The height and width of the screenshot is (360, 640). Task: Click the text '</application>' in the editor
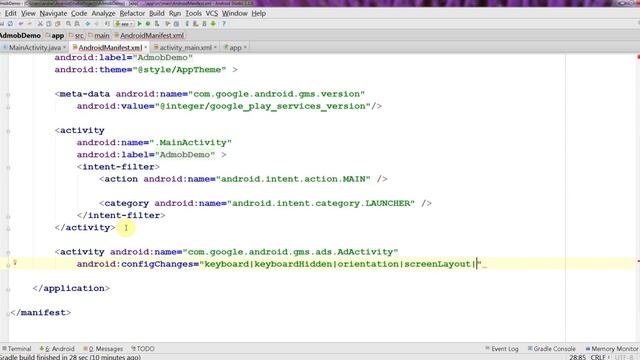point(71,288)
